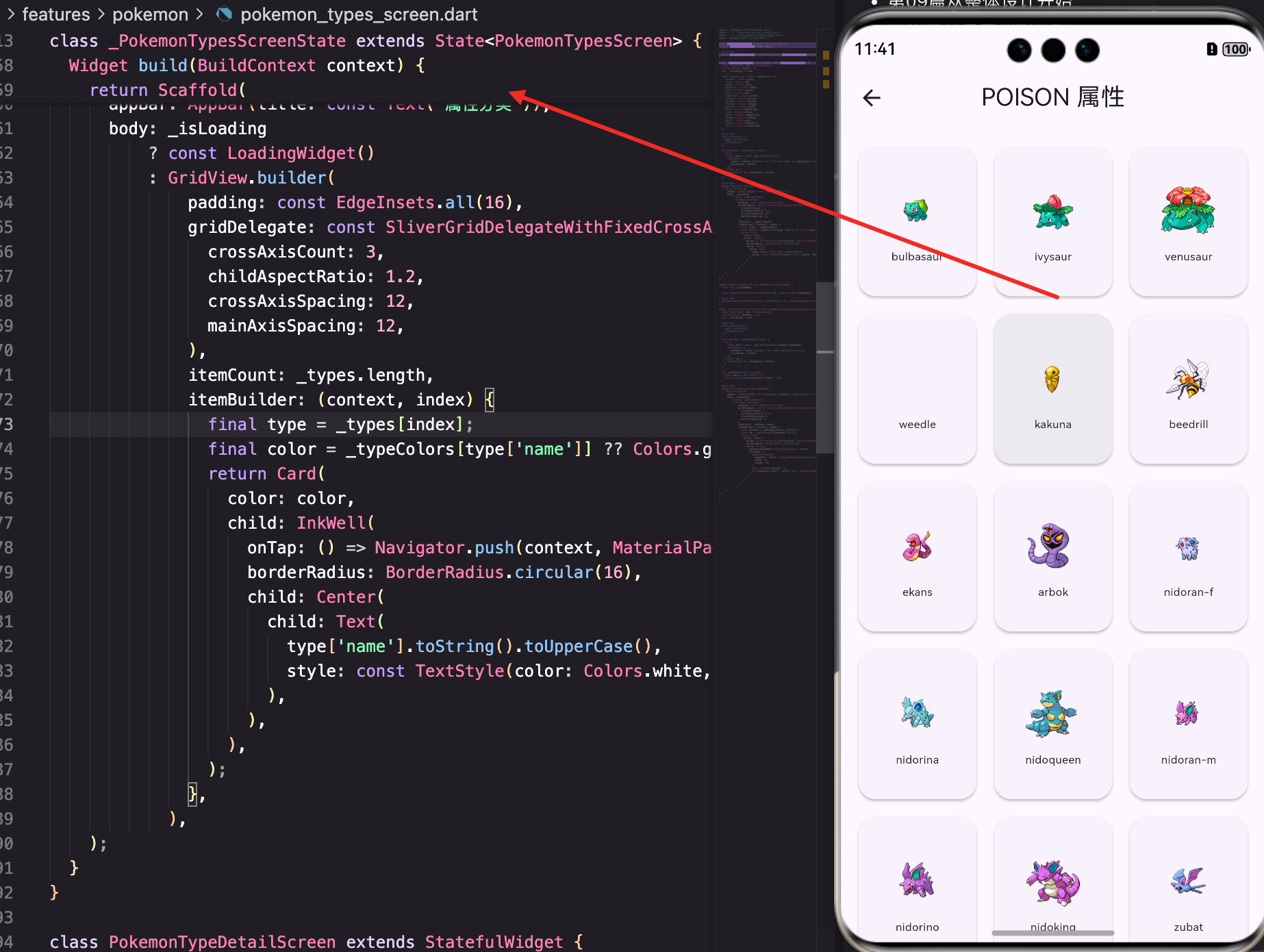Screen dimensions: 1264x952
Task: Select the weedle card
Action: pyautogui.click(x=917, y=389)
